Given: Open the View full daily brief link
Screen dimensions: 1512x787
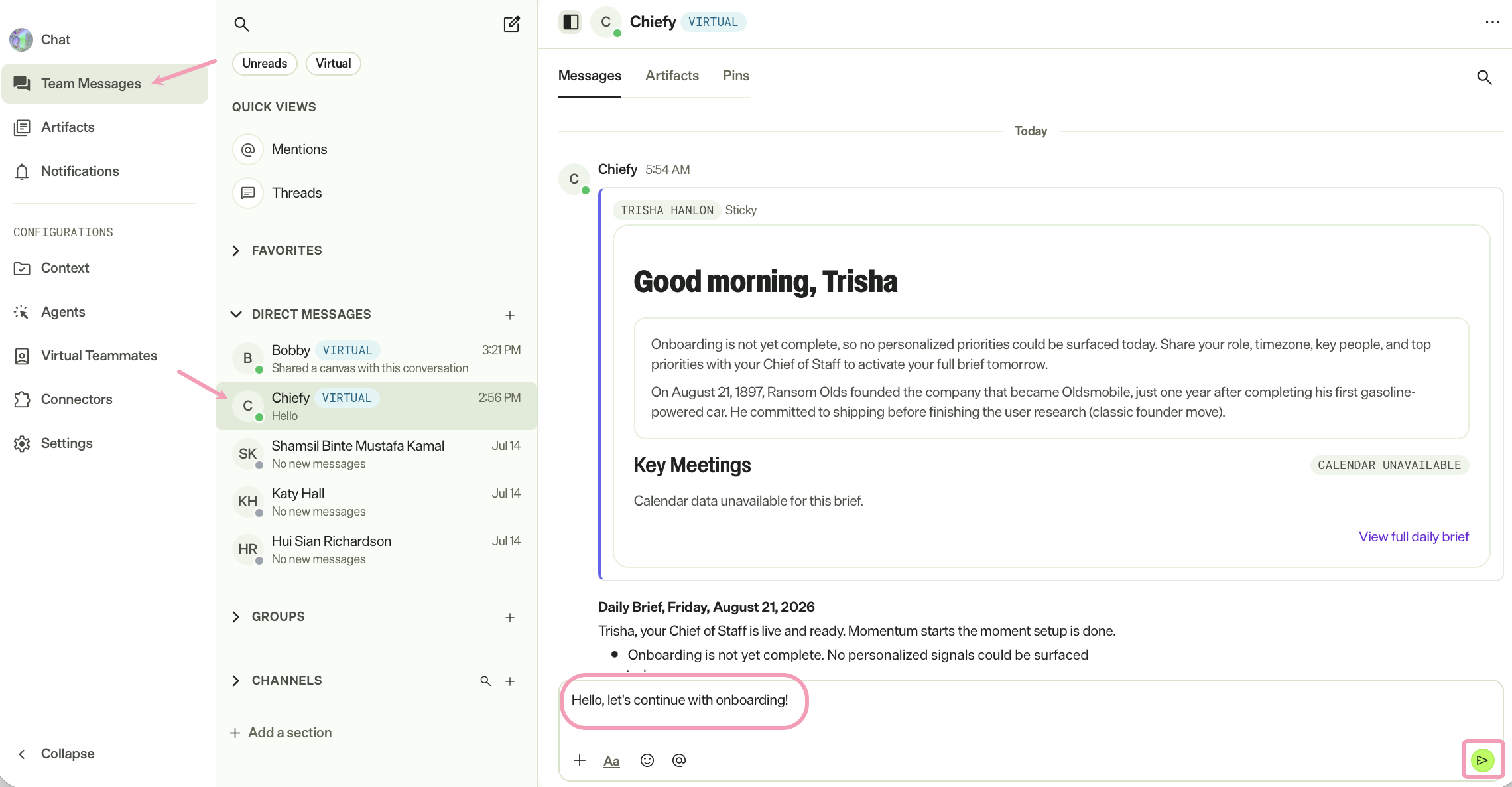Looking at the screenshot, I should coord(1414,537).
